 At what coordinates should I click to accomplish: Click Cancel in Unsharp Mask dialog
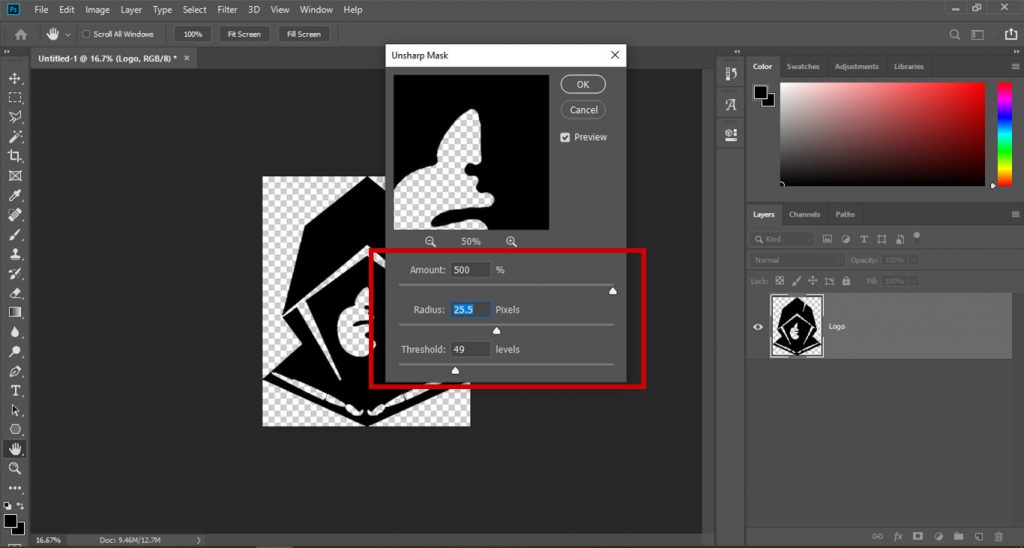tap(583, 110)
